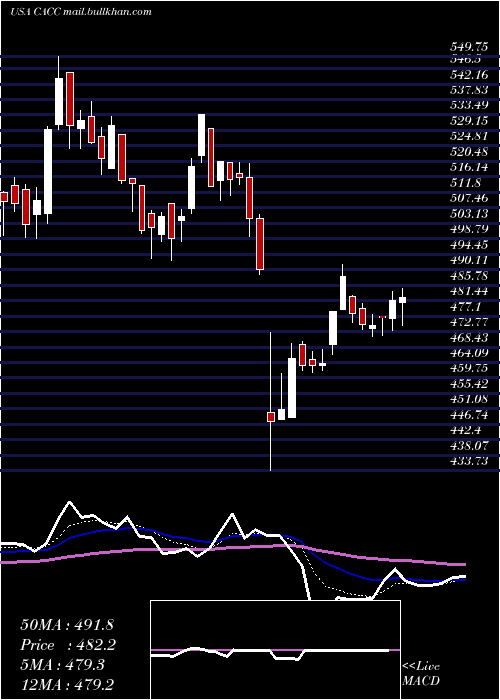Click the 542.16 price axis label
This screenshot has width=500, height=700.
[x=468, y=74]
